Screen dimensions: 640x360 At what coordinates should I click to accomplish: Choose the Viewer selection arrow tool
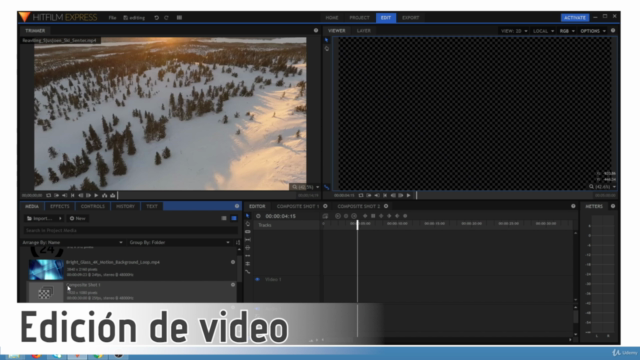[x=327, y=40]
